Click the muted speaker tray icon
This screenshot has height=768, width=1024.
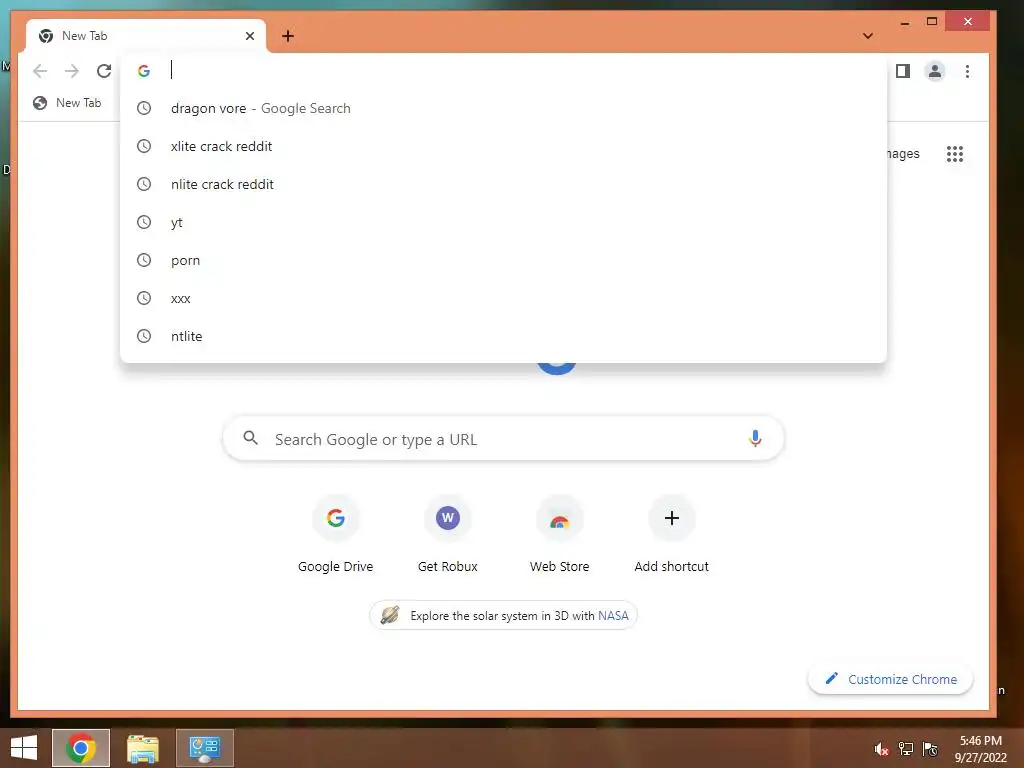(881, 749)
